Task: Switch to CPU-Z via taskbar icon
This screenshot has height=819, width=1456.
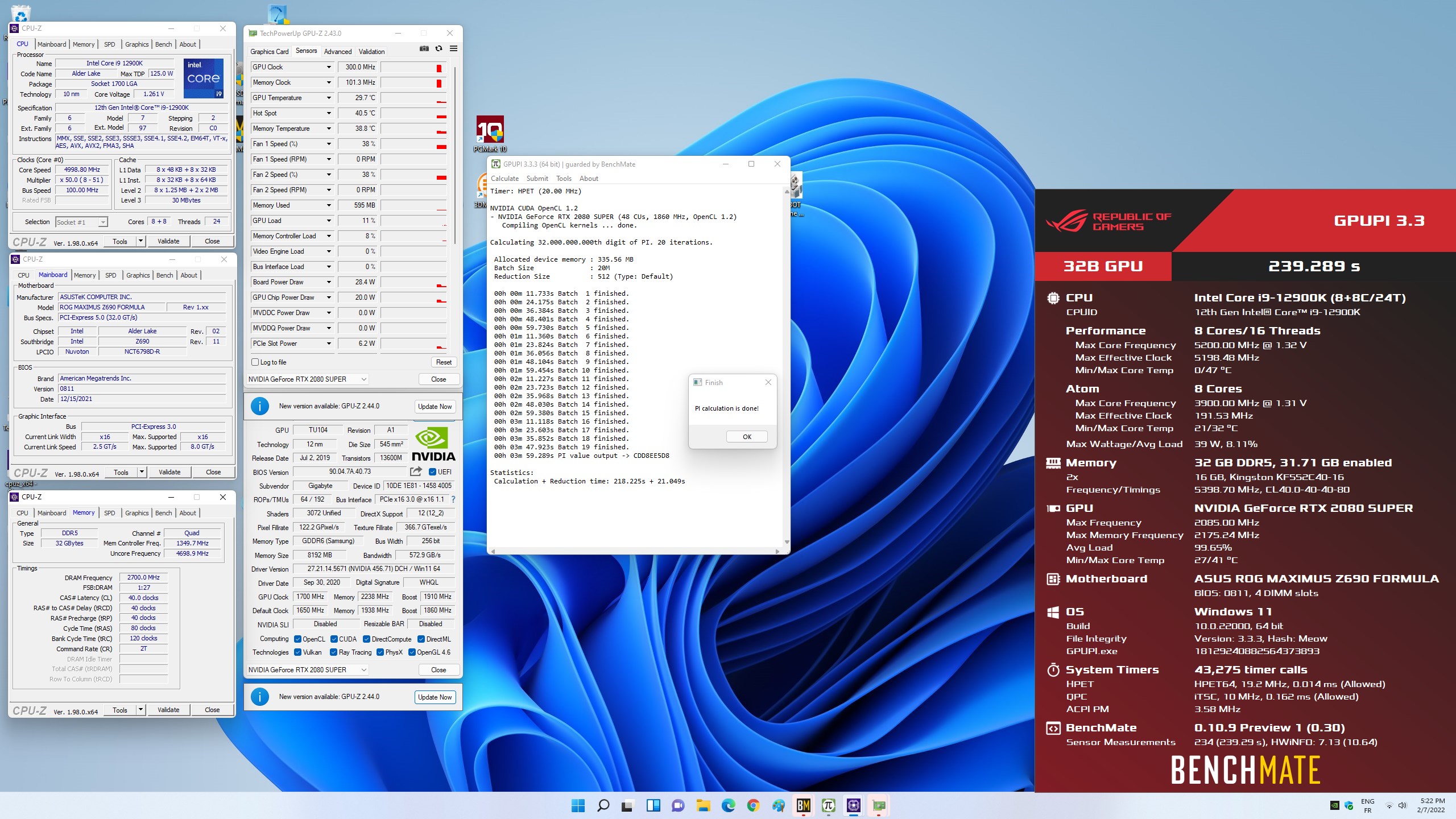Action: [853, 805]
